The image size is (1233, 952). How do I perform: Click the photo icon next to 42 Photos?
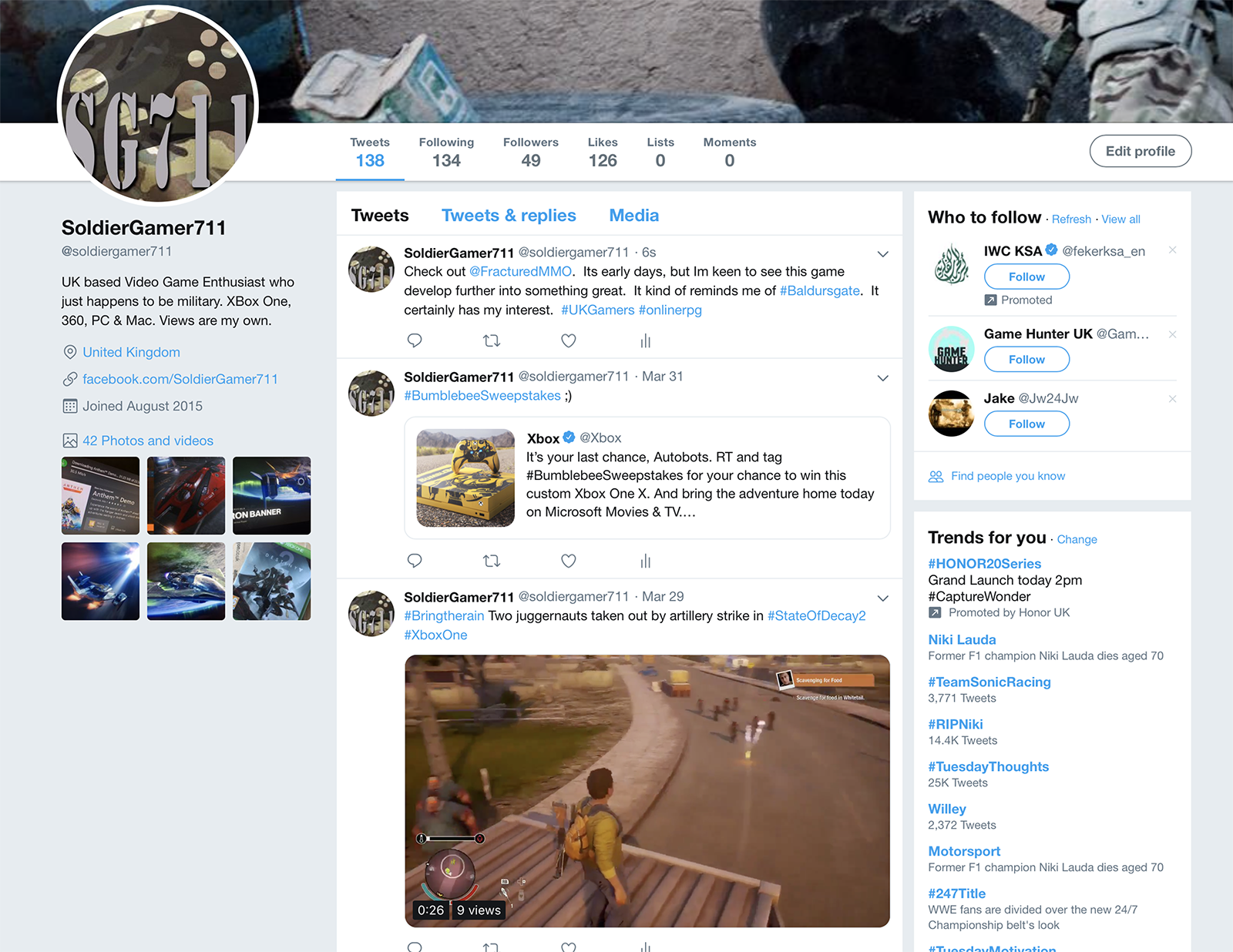(70, 441)
